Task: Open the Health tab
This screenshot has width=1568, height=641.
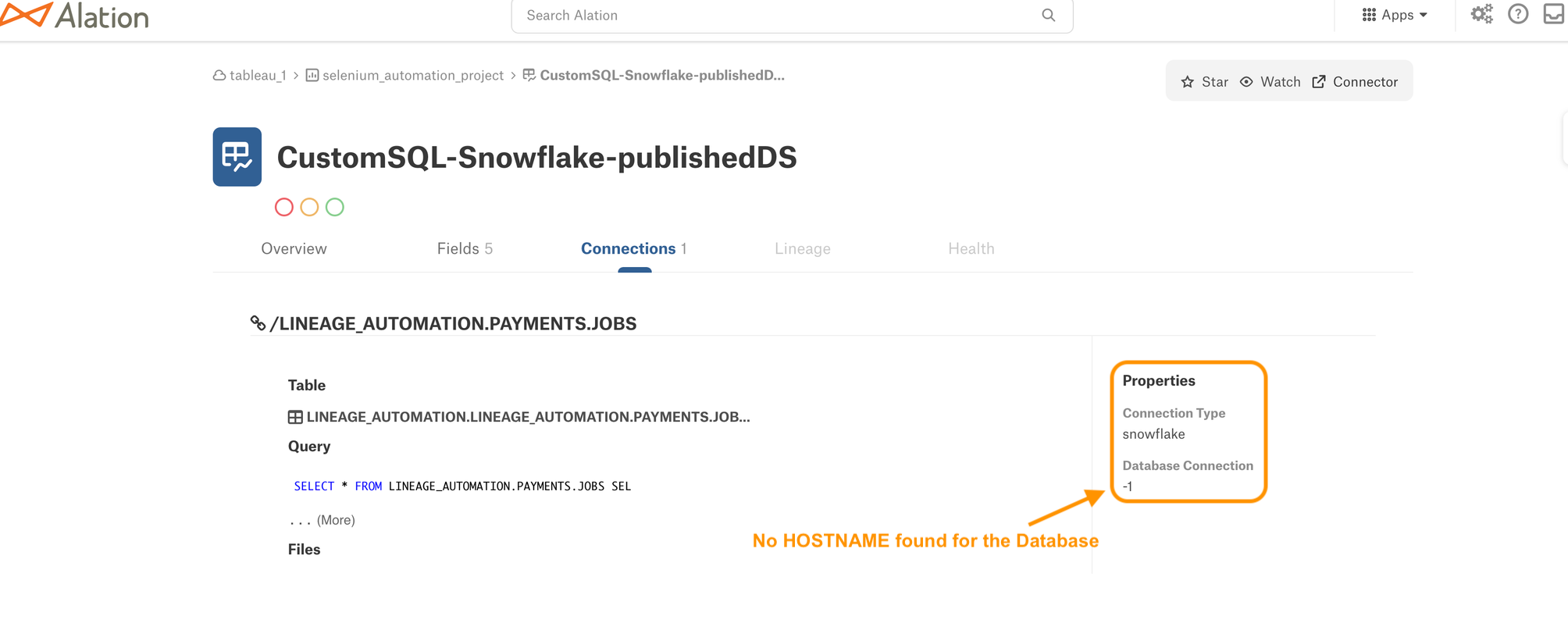Action: click(x=971, y=249)
